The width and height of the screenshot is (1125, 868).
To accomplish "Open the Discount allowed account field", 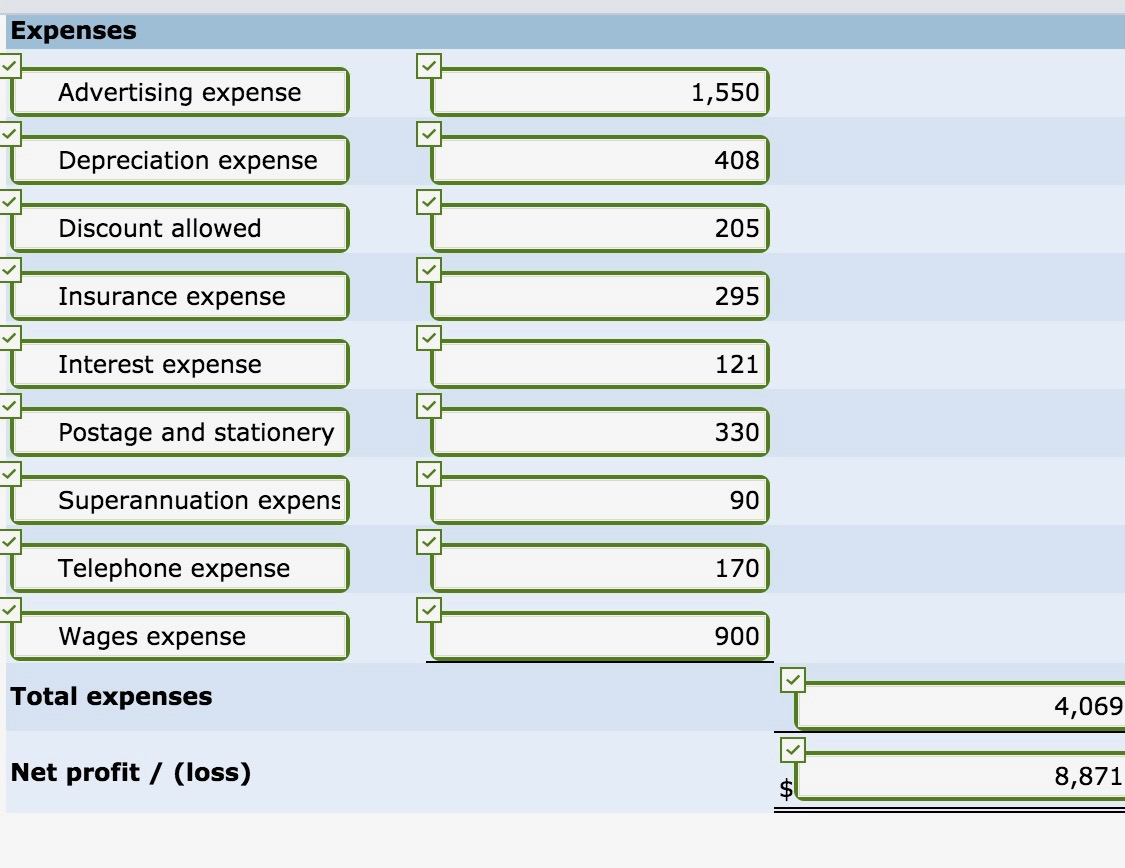I will click(180, 228).
